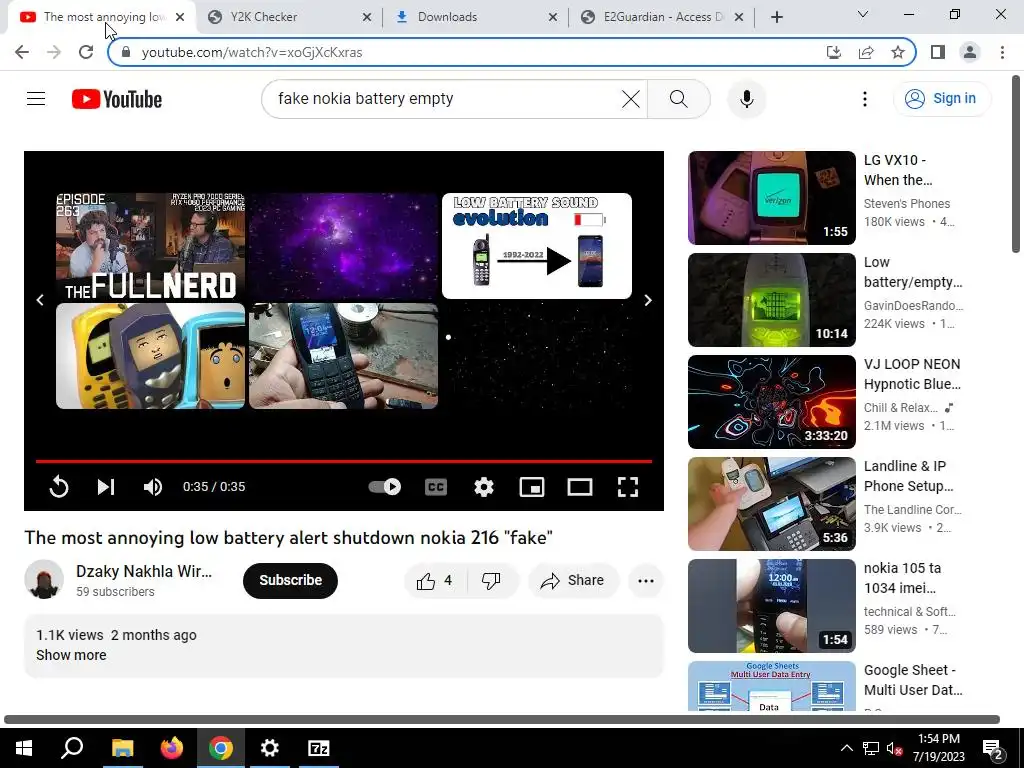Screen dimensions: 1024x768
Task: Switch to Downloads tab
Action: tap(475, 18)
